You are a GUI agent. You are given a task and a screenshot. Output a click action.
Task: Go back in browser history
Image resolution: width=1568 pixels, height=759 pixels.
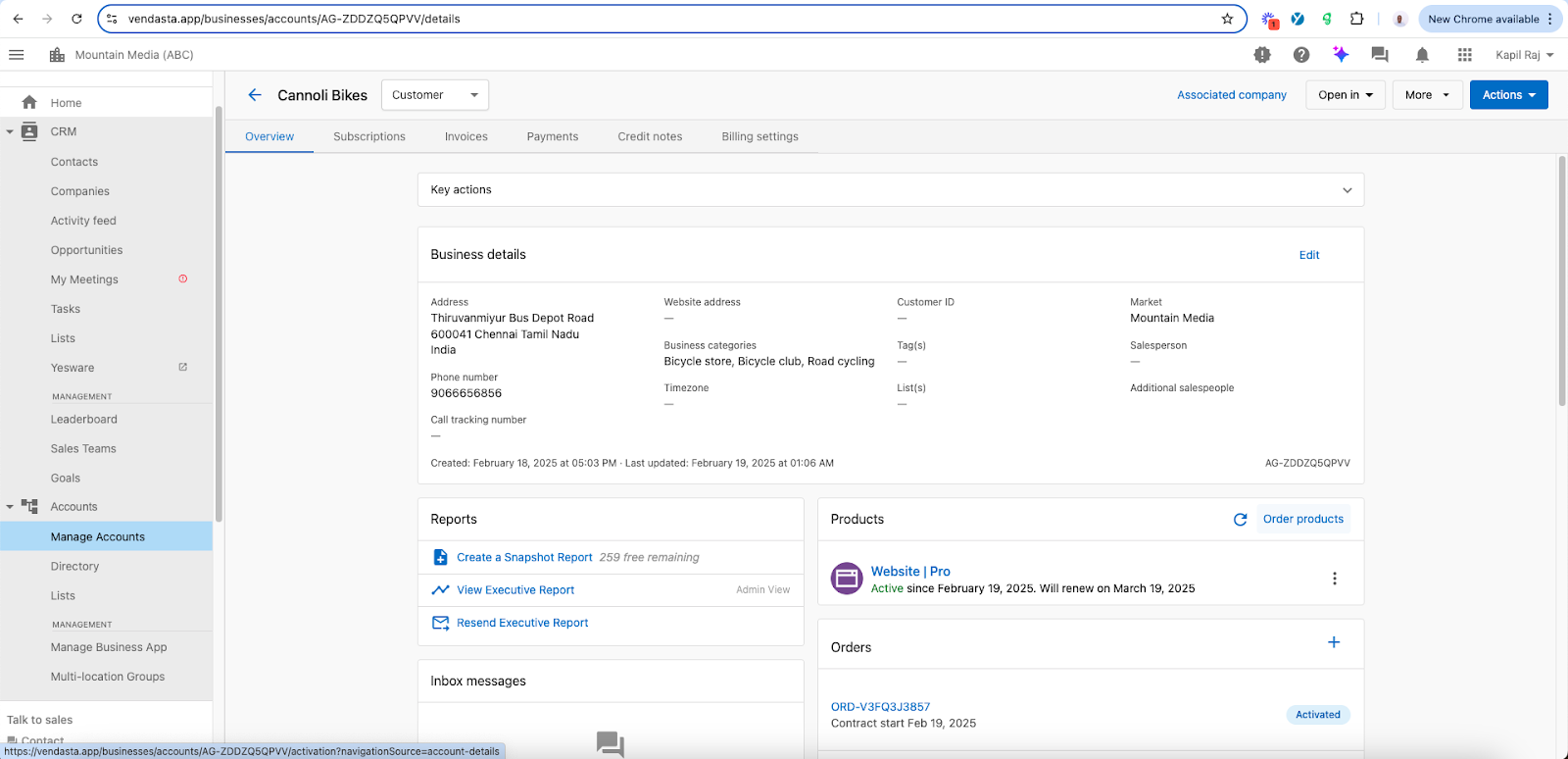[18, 19]
